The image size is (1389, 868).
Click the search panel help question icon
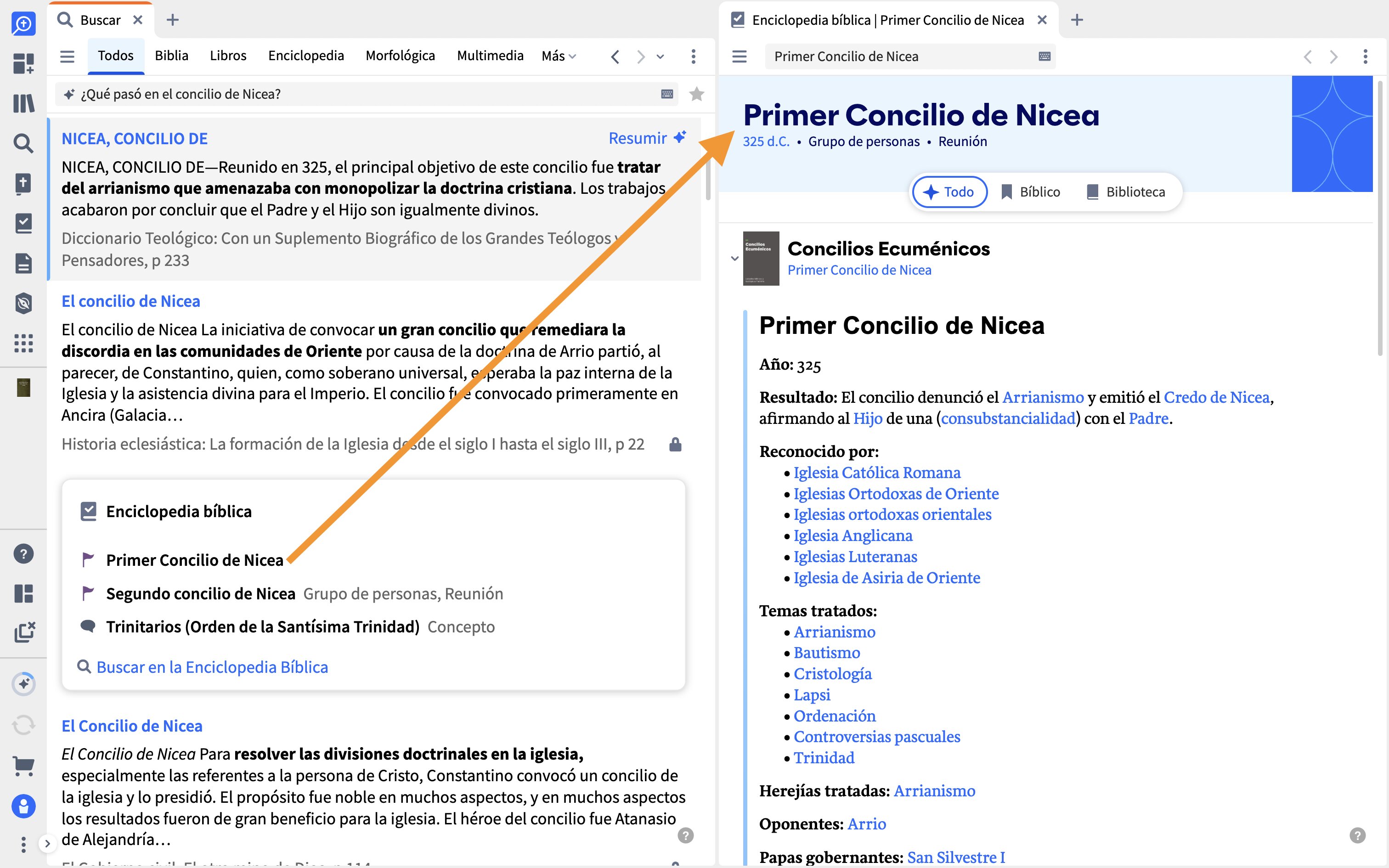click(x=685, y=835)
